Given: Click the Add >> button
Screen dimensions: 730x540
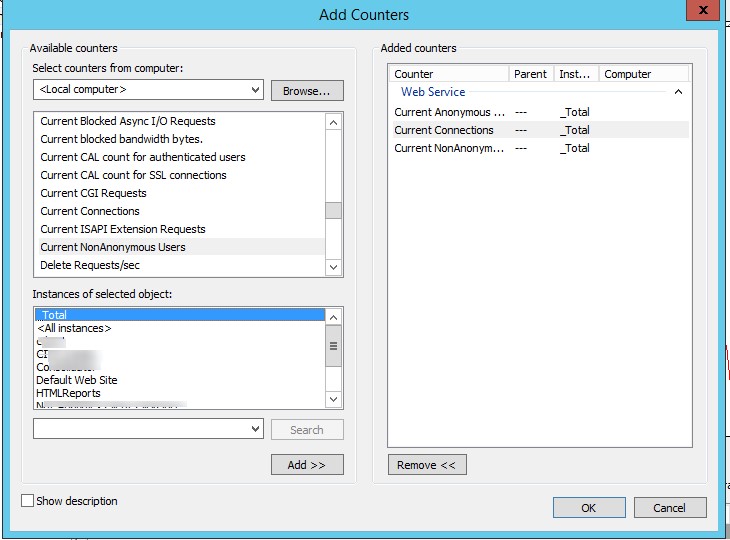Looking at the screenshot, I should [x=307, y=465].
